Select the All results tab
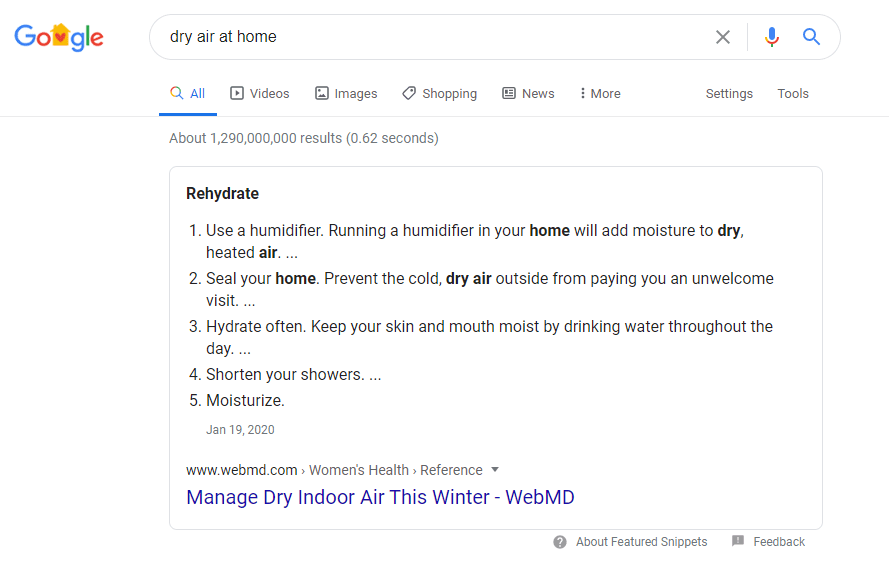 point(188,93)
